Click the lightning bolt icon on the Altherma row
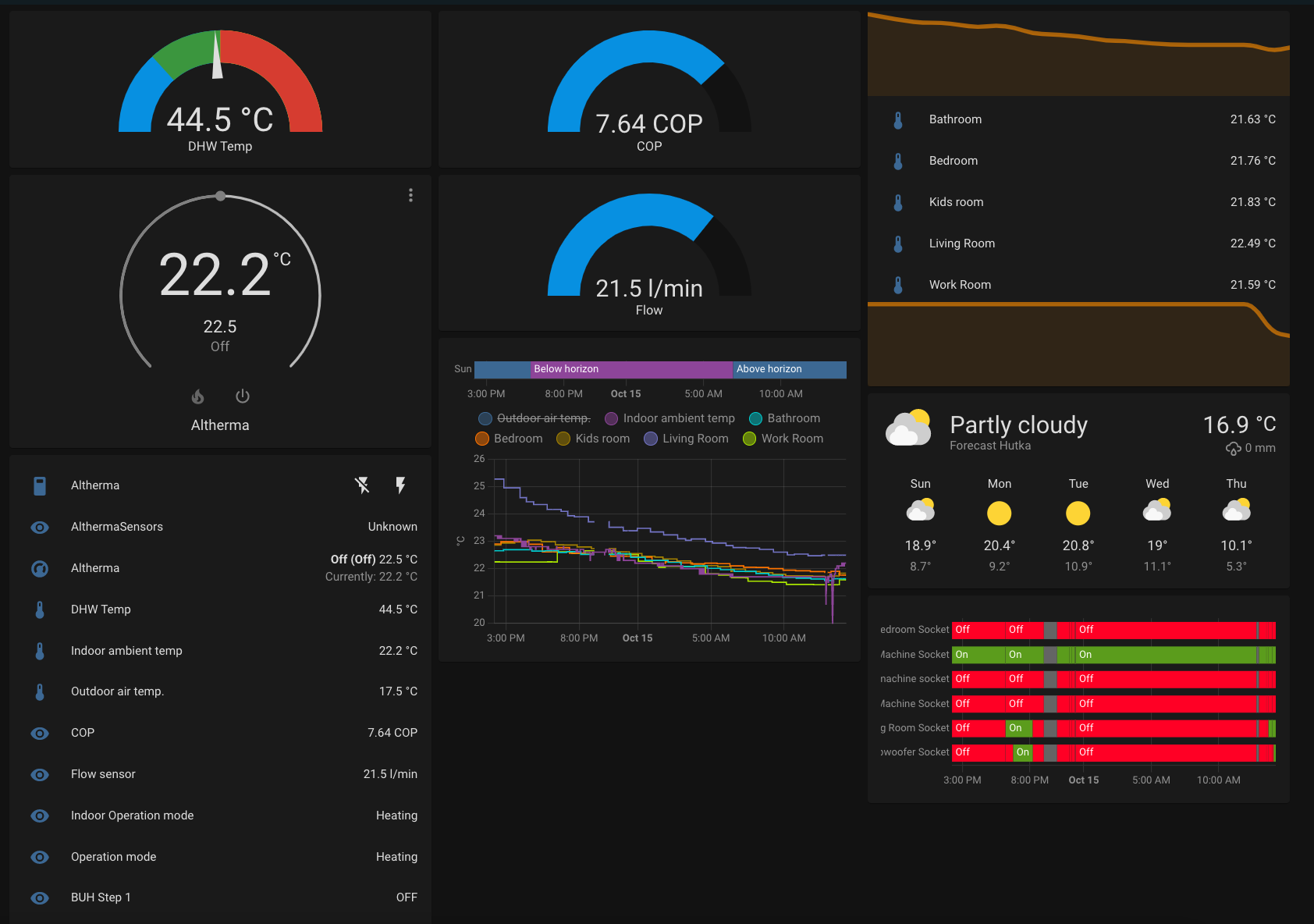 [x=400, y=485]
